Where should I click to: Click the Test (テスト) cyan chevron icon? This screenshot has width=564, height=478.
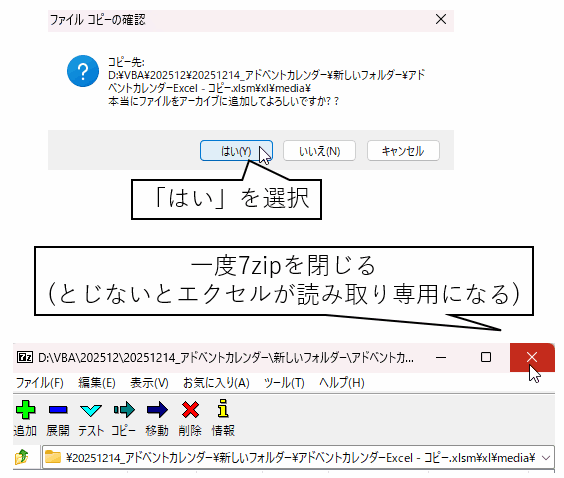pyautogui.click(x=91, y=410)
